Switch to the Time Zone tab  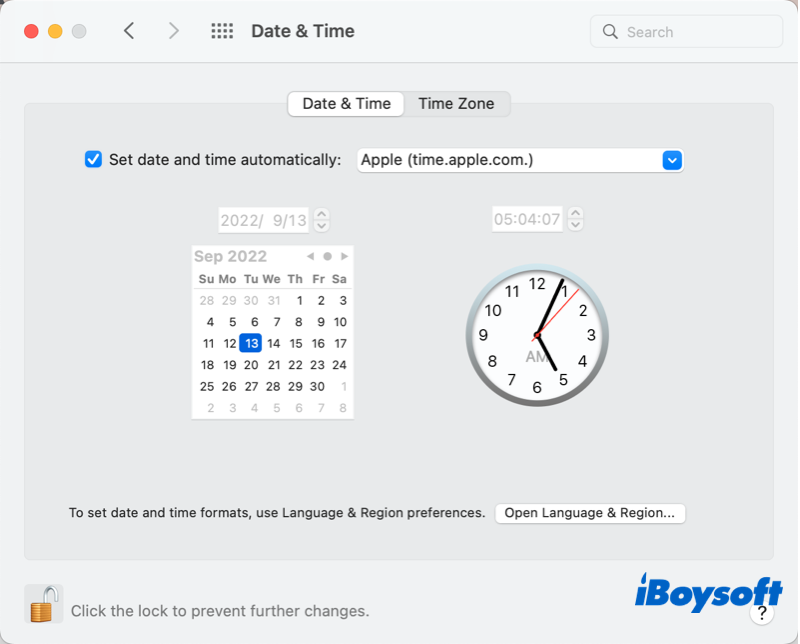point(456,103)
